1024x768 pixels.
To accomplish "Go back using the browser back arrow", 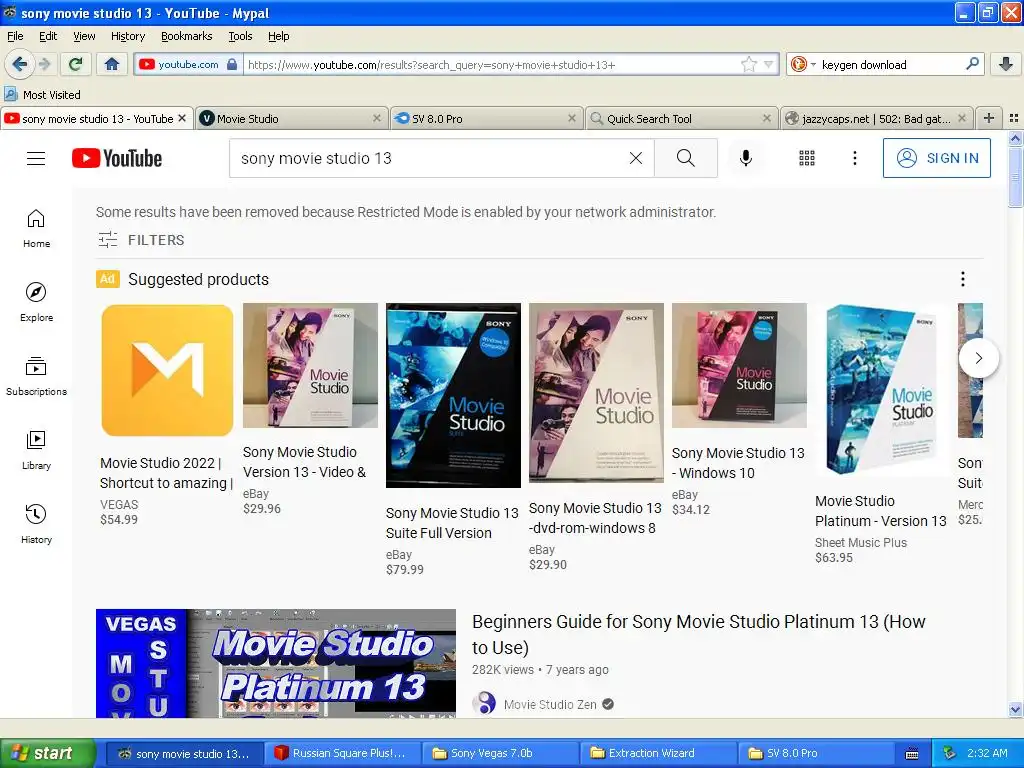I will click(x=20, y=64).
